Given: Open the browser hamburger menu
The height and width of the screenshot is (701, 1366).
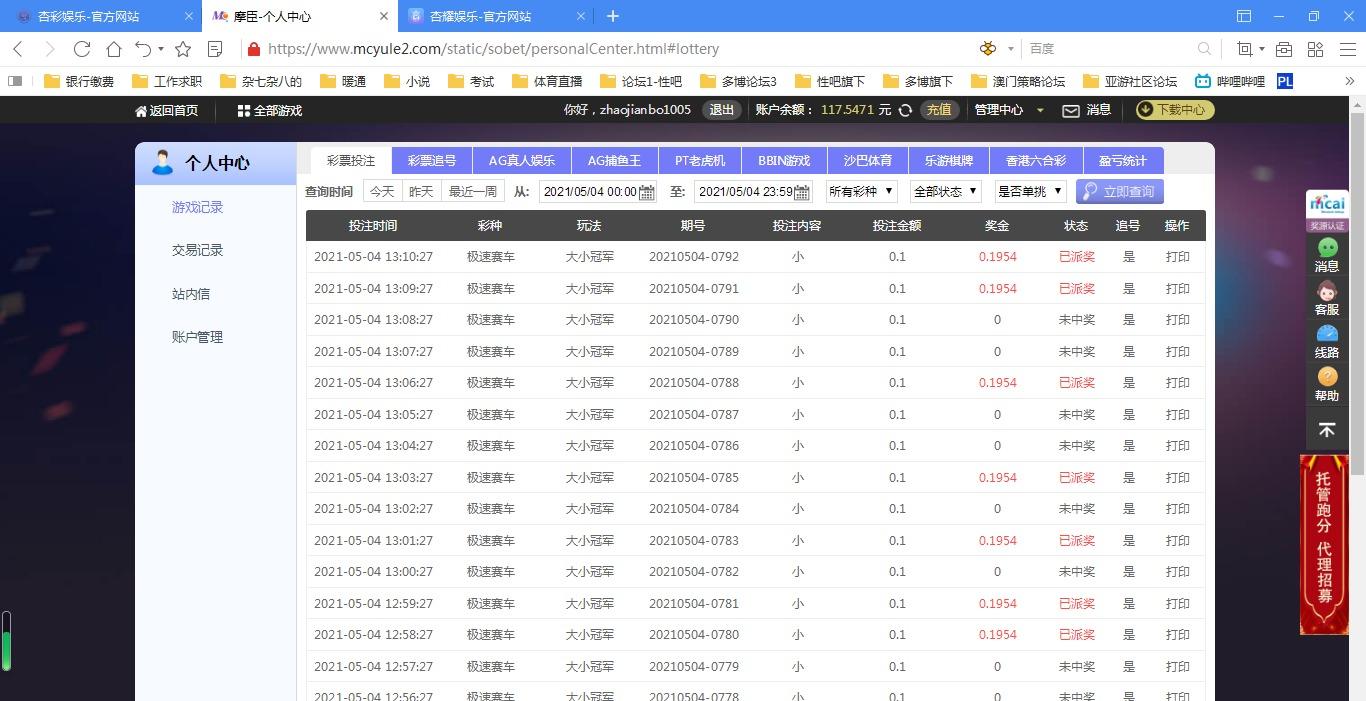Looking at the screenshot, I should pos(1347,49).
